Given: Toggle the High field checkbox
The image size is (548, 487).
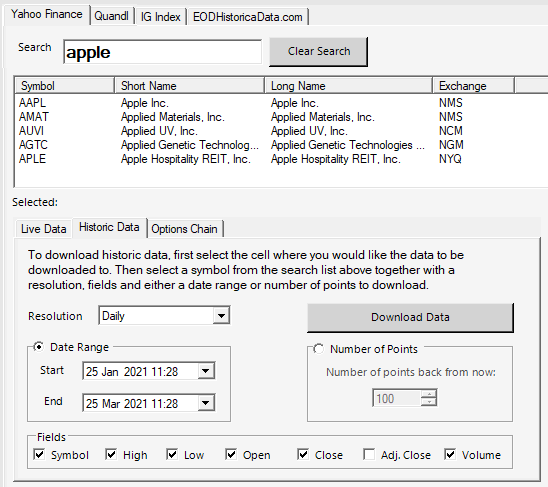Looking at the screenshot, I should point(111,454).
